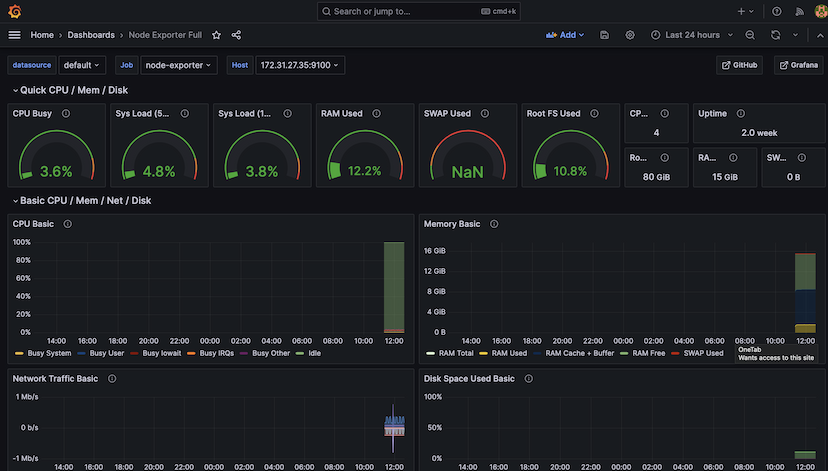Image resolution: width=828 pixels, height=471 pixels.
Task: Show Memory Basic panel info icon
Action: pos(494,224)
